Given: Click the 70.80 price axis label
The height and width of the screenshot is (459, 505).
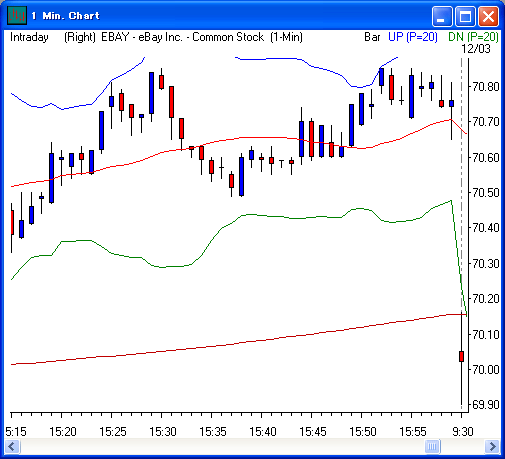Looking at the screenshot, I should pos(486,87).
